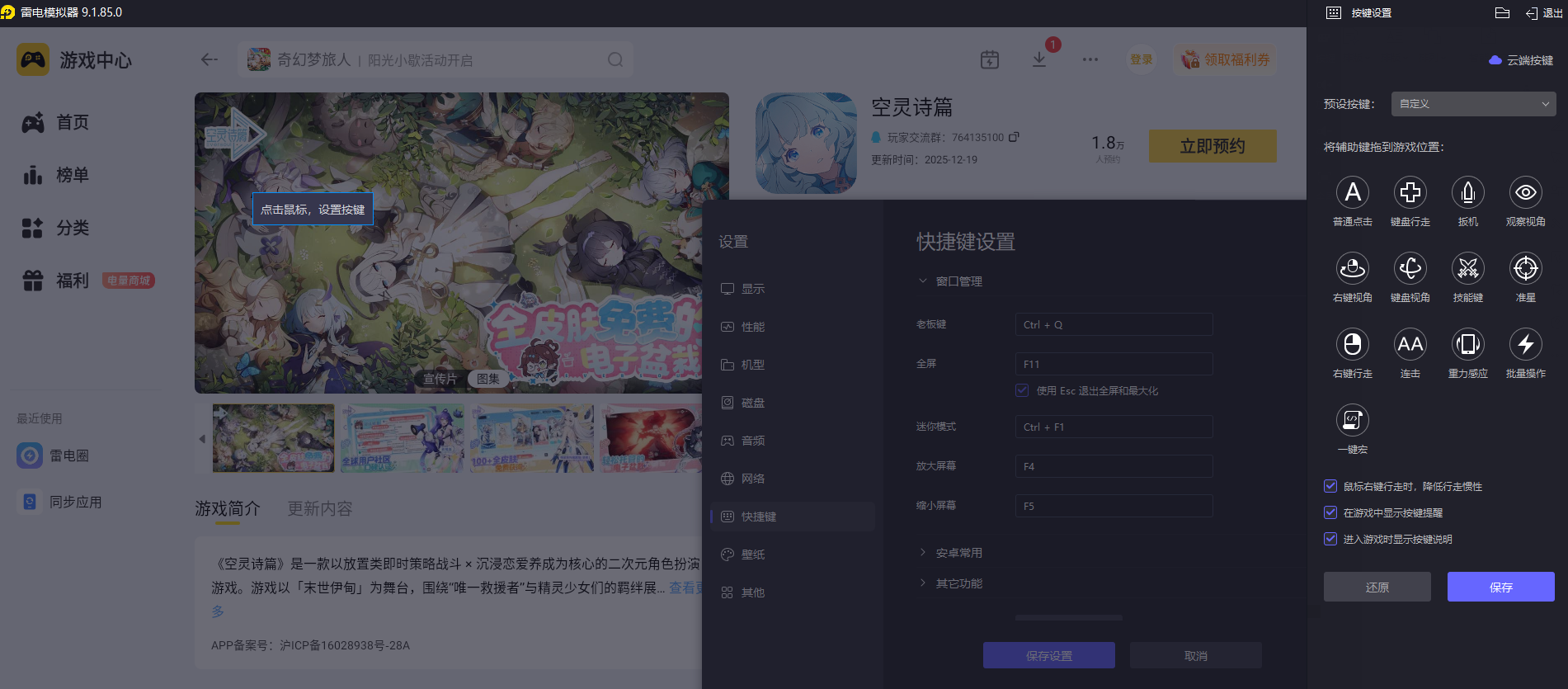Click the 还原 restore button
The image size is (1568, 689).
1377,587
